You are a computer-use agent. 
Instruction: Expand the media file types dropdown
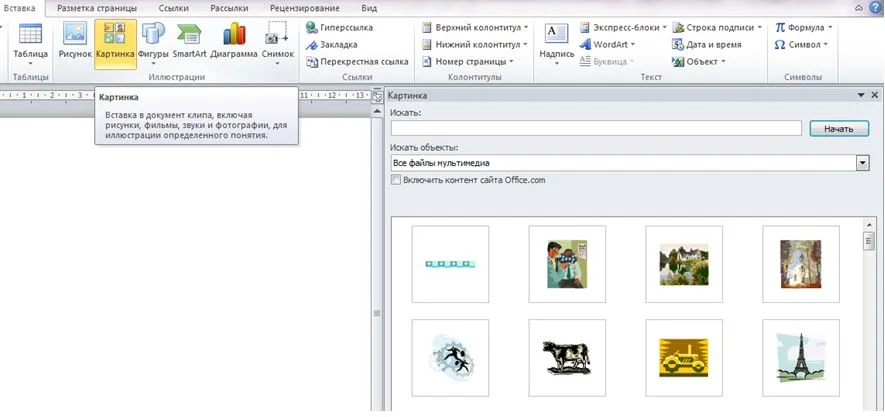862,163
